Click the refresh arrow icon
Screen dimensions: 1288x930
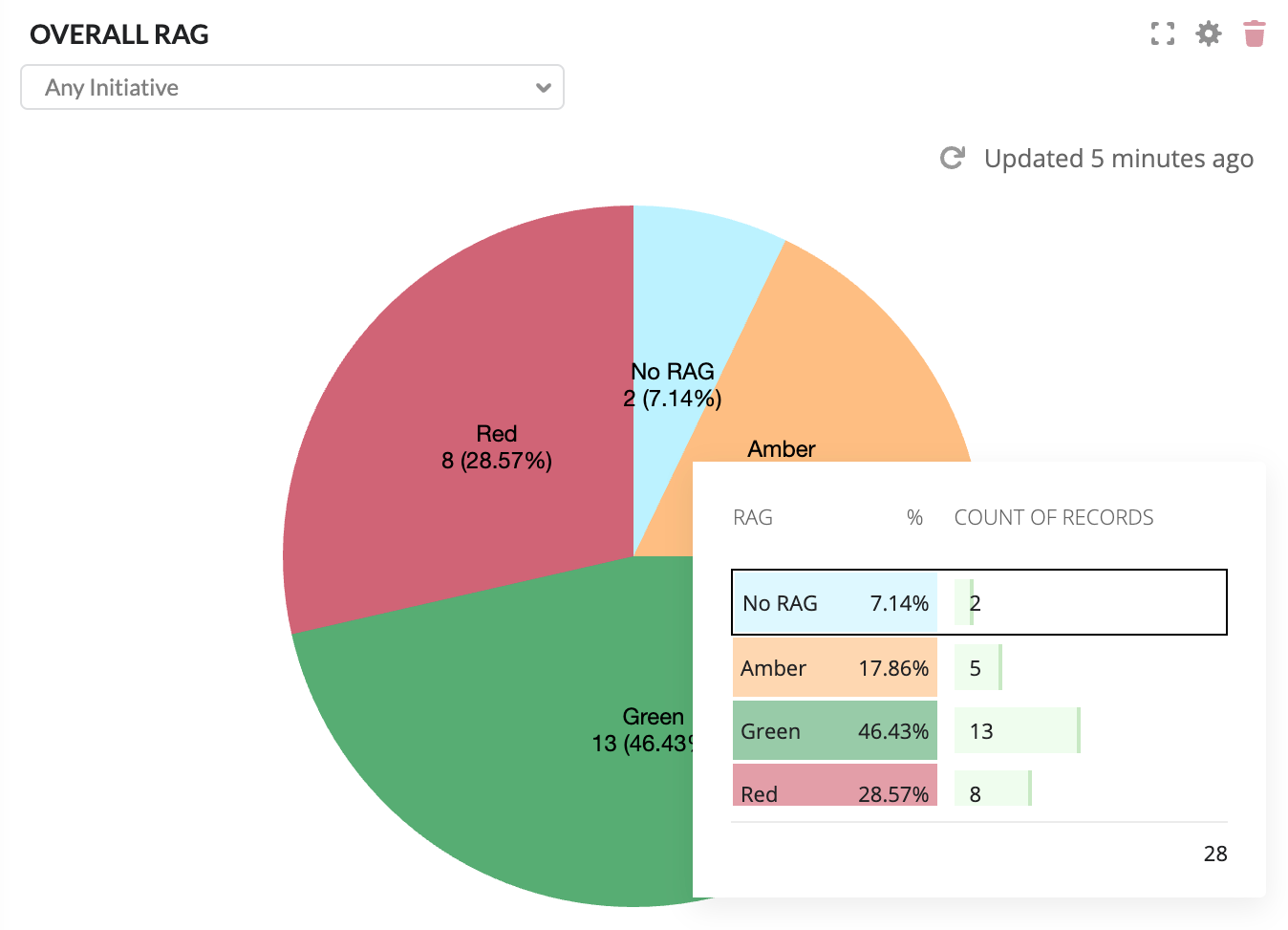(x=953, y=159)
